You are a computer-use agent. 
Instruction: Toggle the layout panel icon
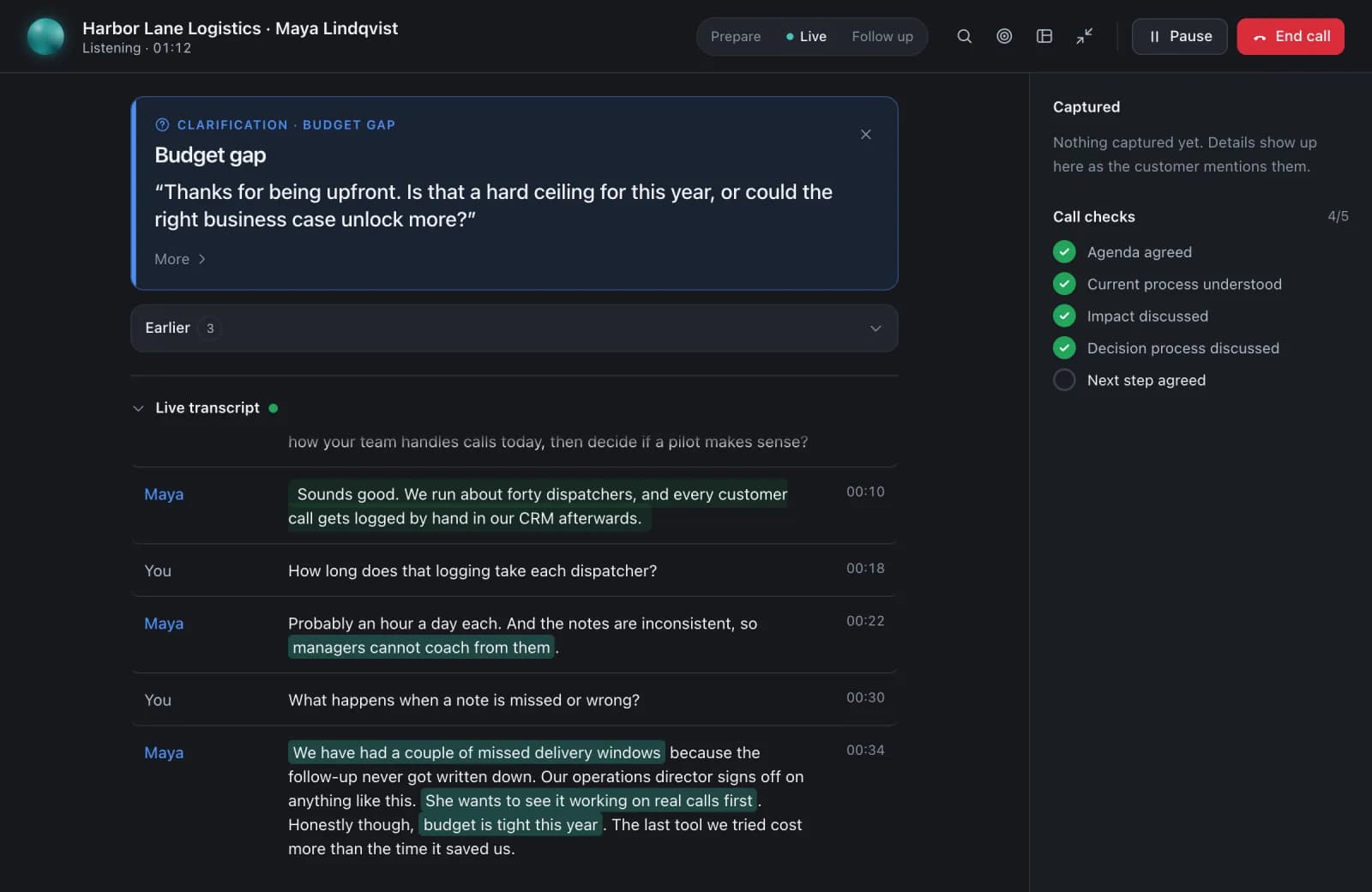point(1044,36)
